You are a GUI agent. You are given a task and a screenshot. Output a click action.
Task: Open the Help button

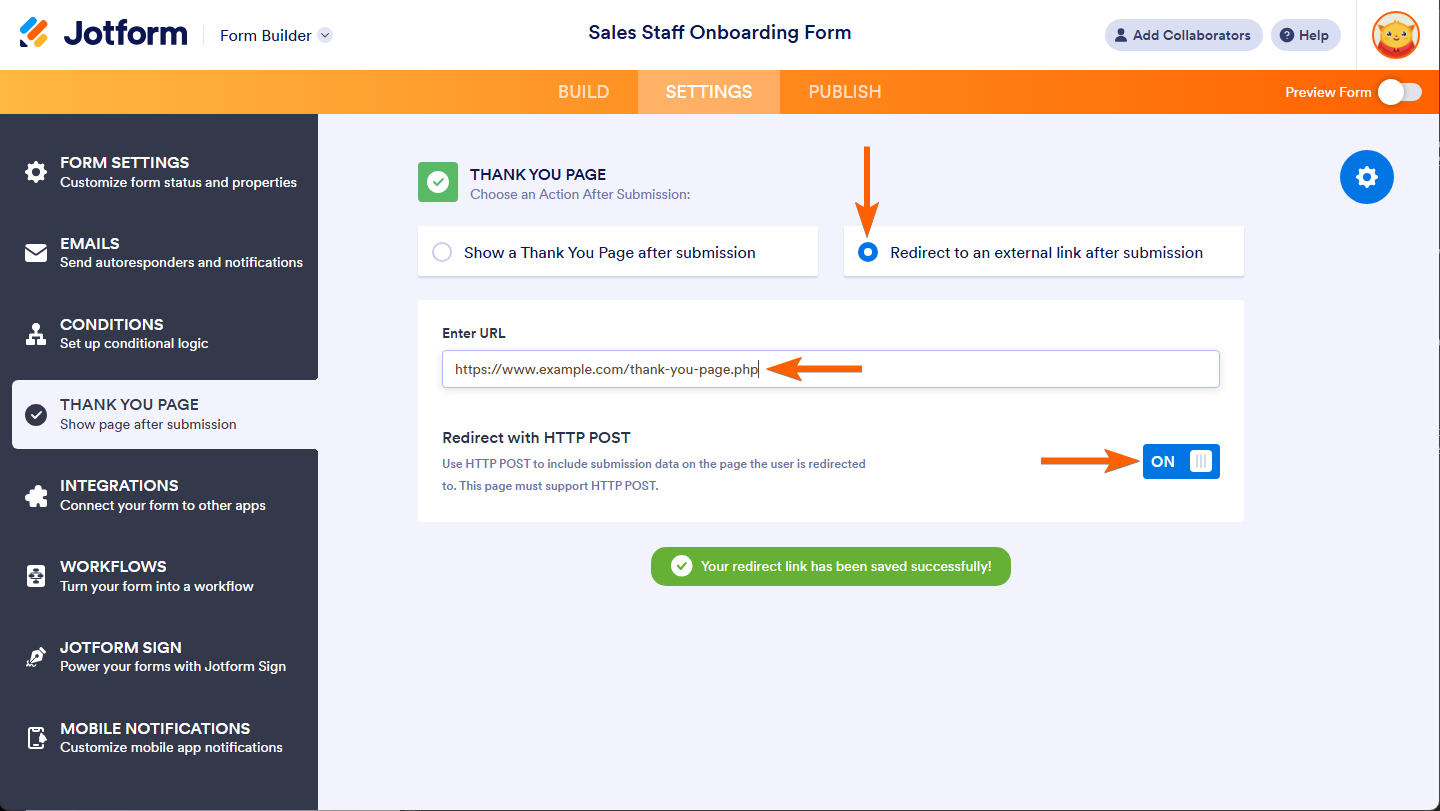1305,35
